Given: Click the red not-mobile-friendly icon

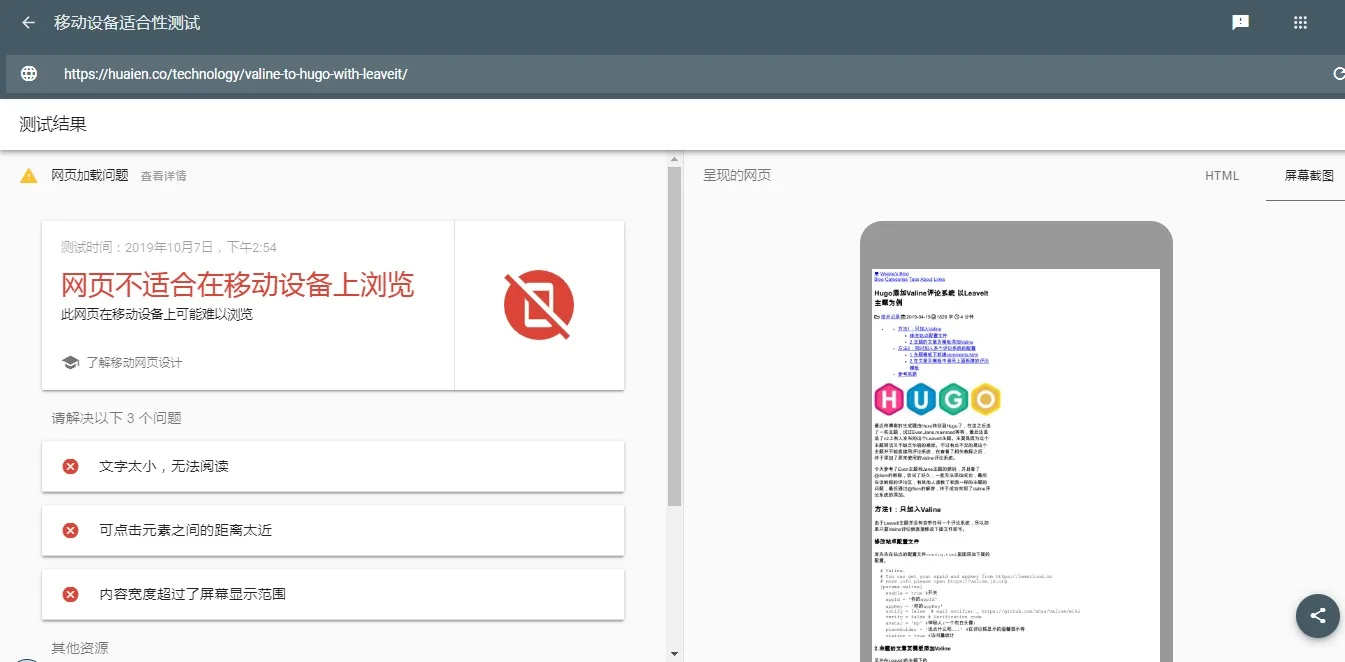Looking at the screenshot, I should point(539,305).
